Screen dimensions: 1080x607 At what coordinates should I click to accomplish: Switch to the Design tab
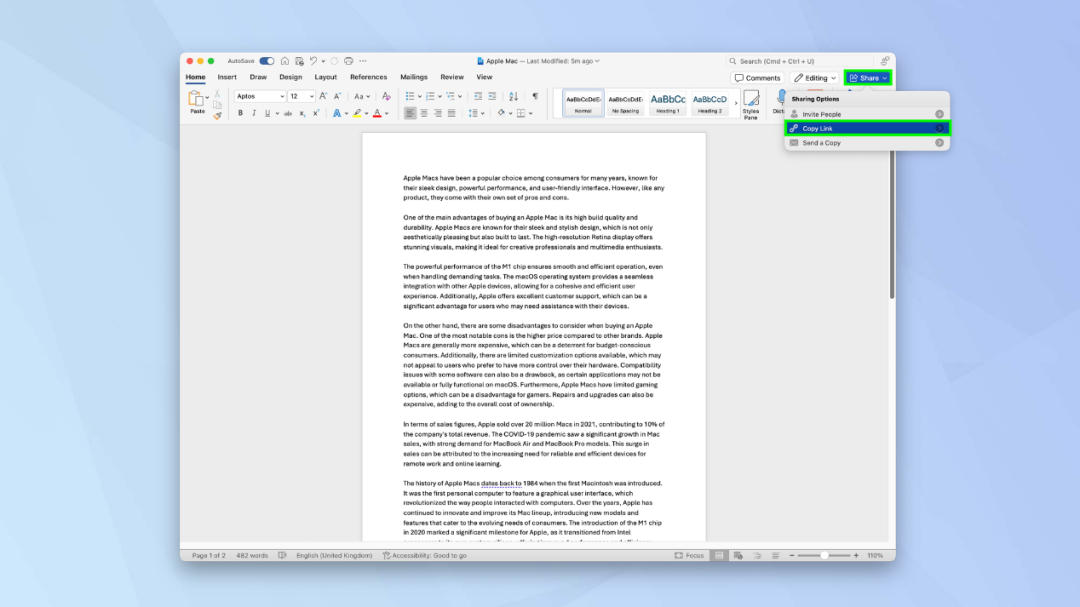(x=291, y=77)
